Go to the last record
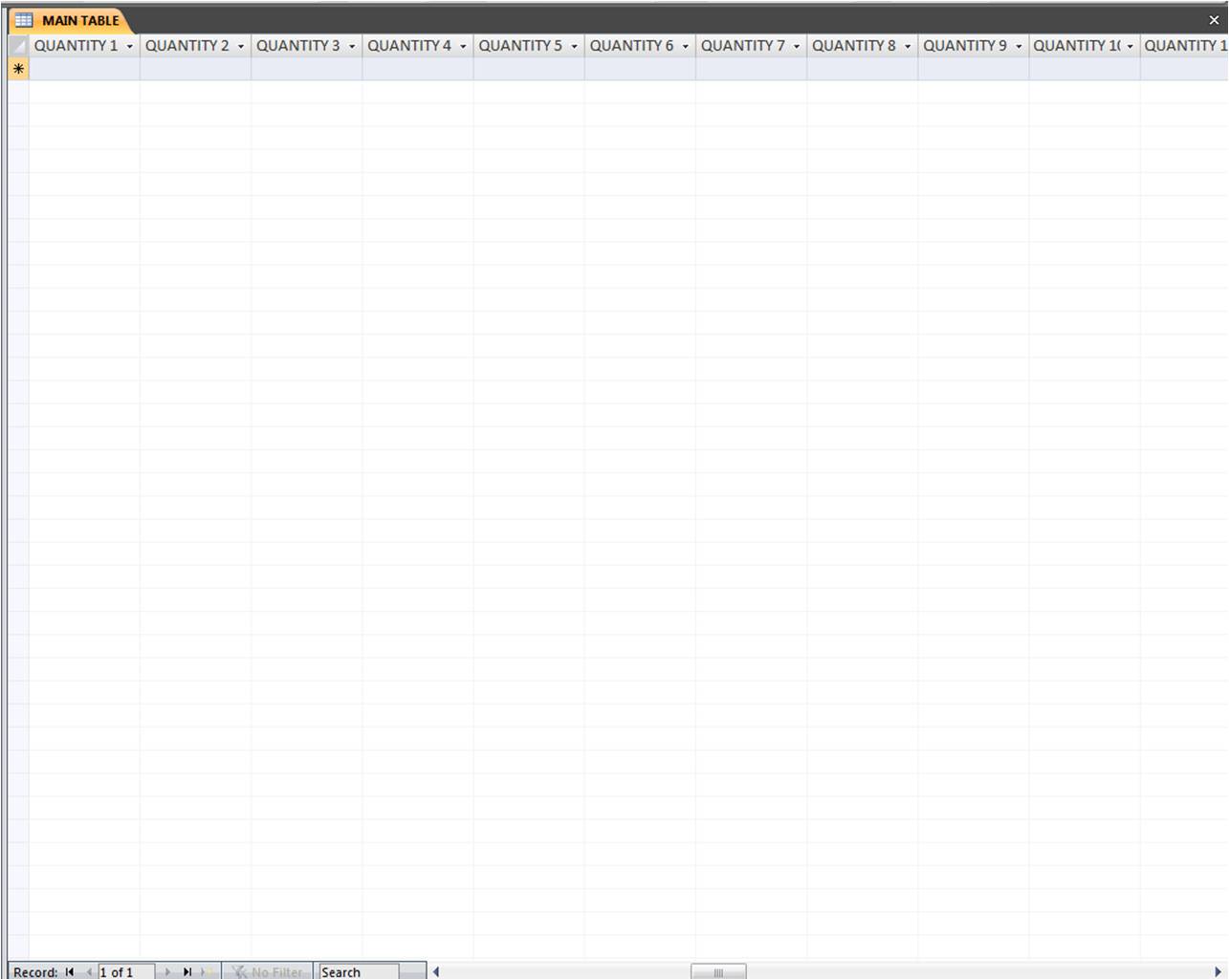Viewport: 1229px width, 980px height. tap(187, 971)
